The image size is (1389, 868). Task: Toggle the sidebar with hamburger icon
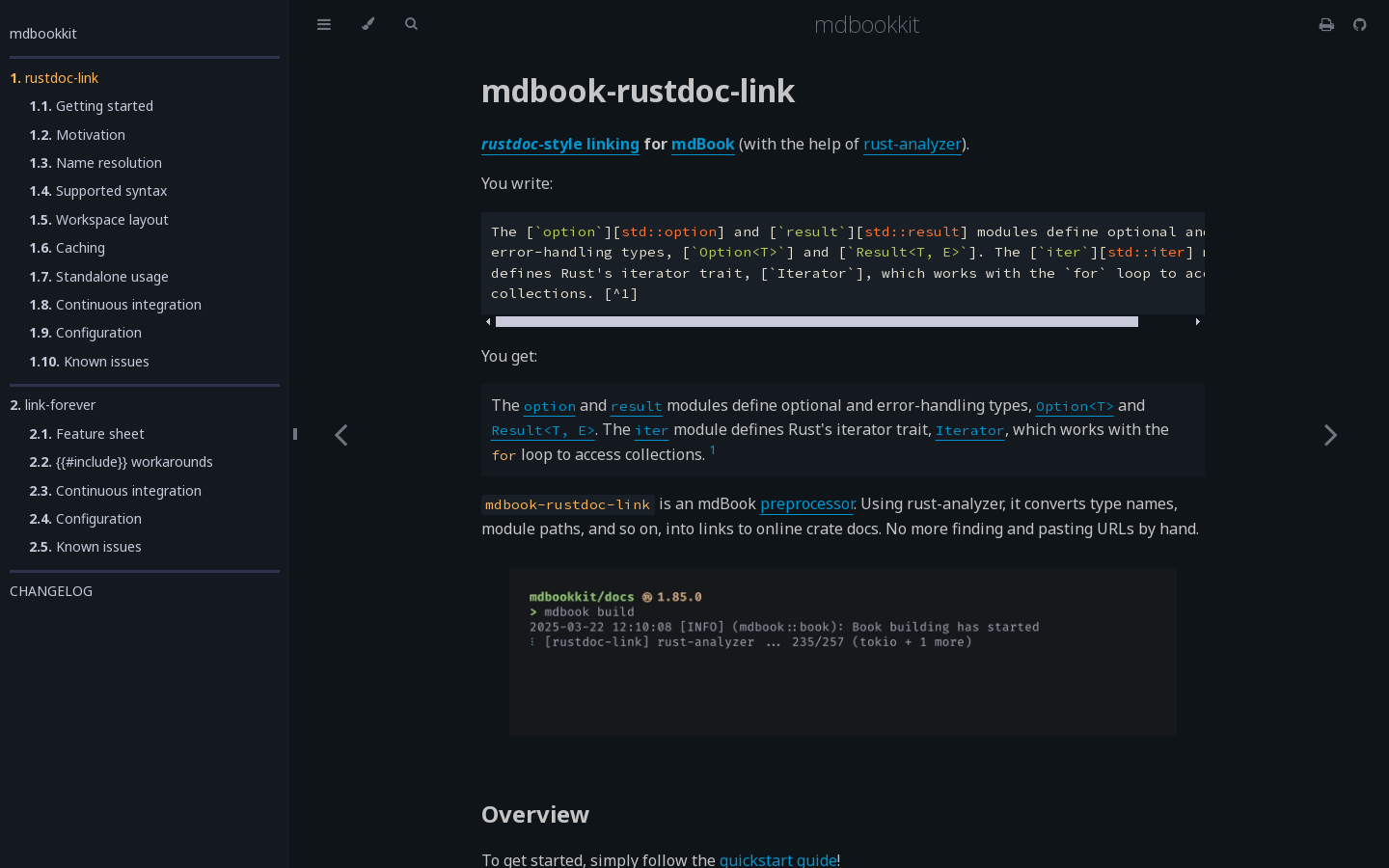pos(324,24)
